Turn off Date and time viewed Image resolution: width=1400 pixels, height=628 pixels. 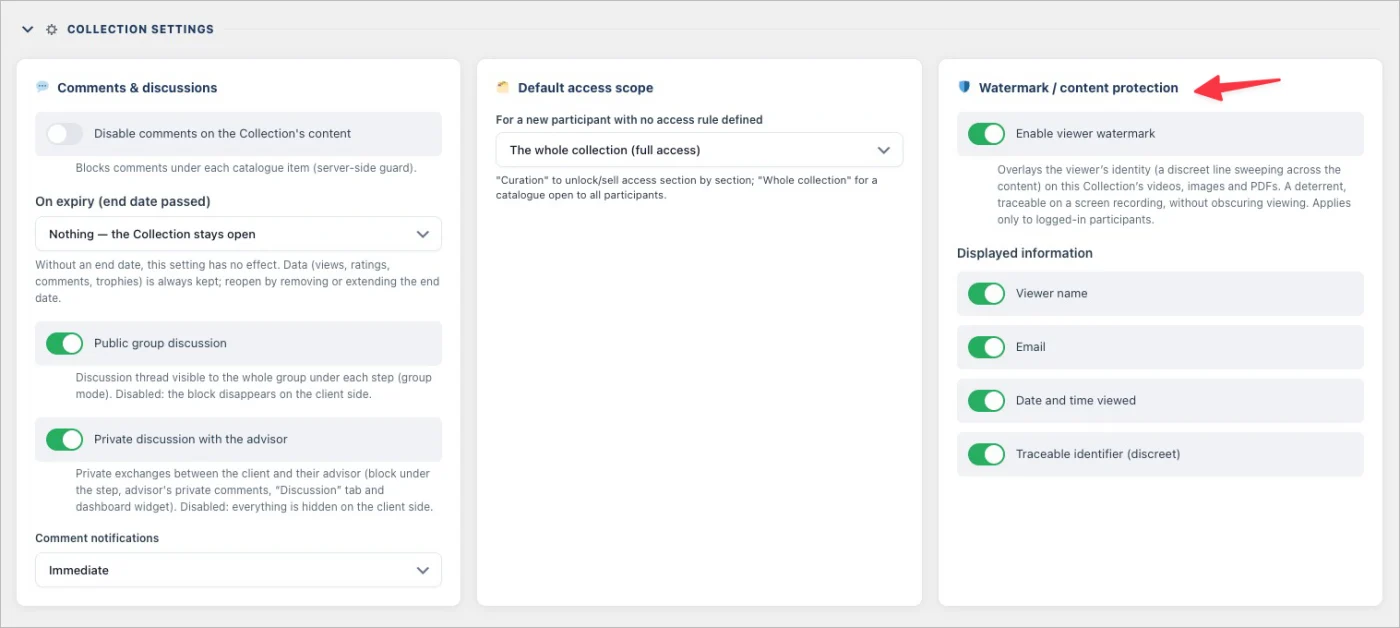tap(986, 400)
